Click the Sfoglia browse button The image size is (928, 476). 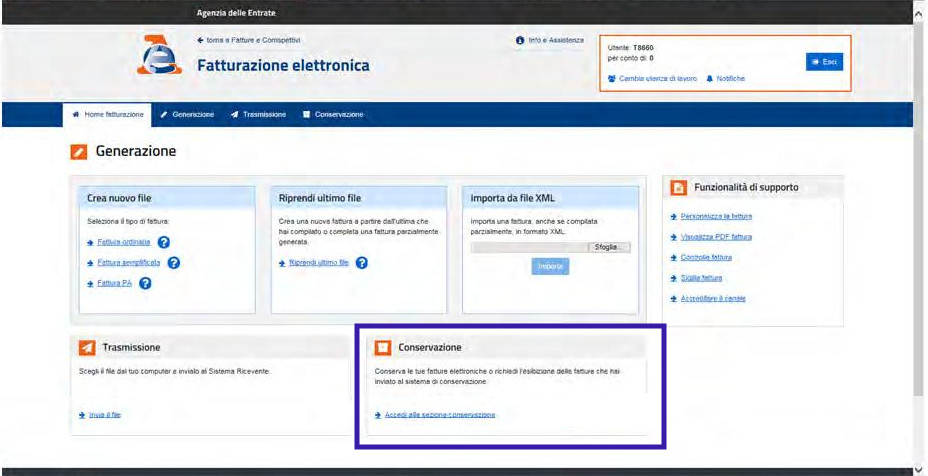pyautogui.click(x=609, y=247)
